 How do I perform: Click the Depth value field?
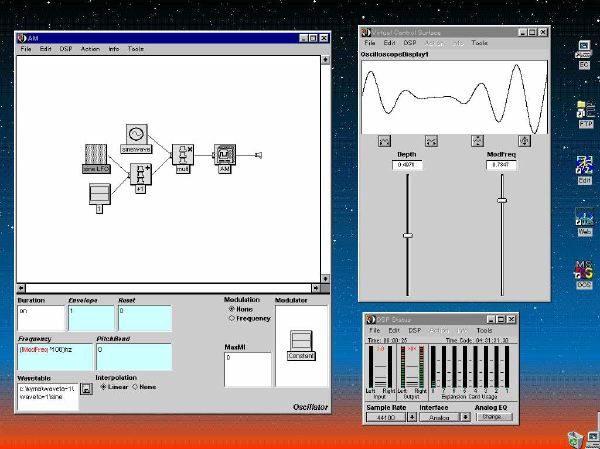click(x=407, y=165)
